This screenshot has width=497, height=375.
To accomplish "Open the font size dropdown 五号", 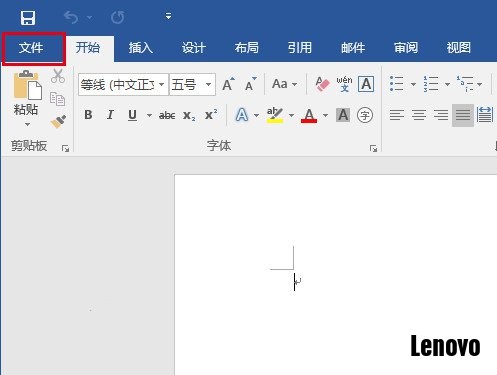I will (x=192, y=85).
